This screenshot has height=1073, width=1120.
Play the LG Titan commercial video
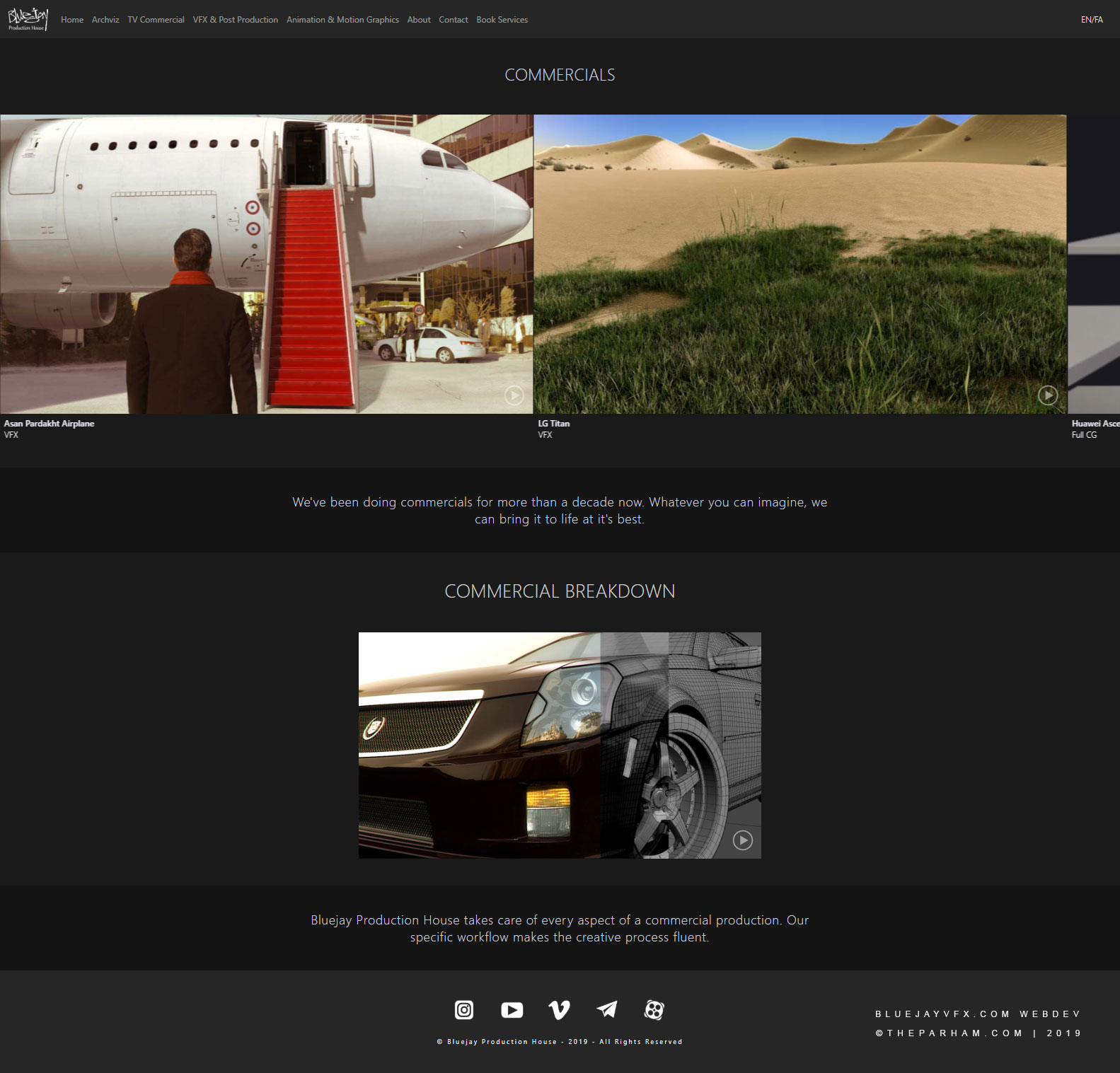pos(1047,395)
